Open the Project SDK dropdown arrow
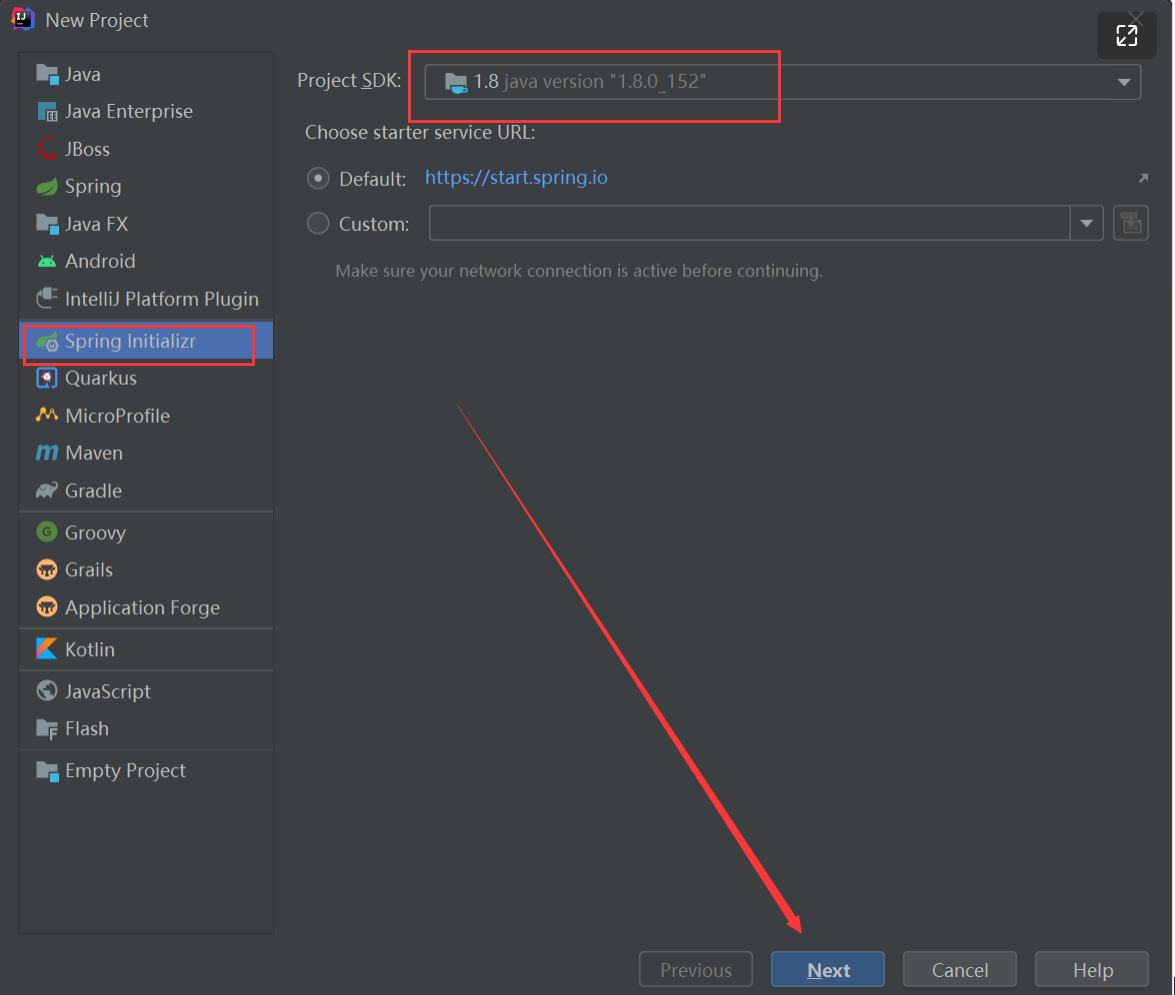The image size is (1175, 995). click(x=1123, y=82)
